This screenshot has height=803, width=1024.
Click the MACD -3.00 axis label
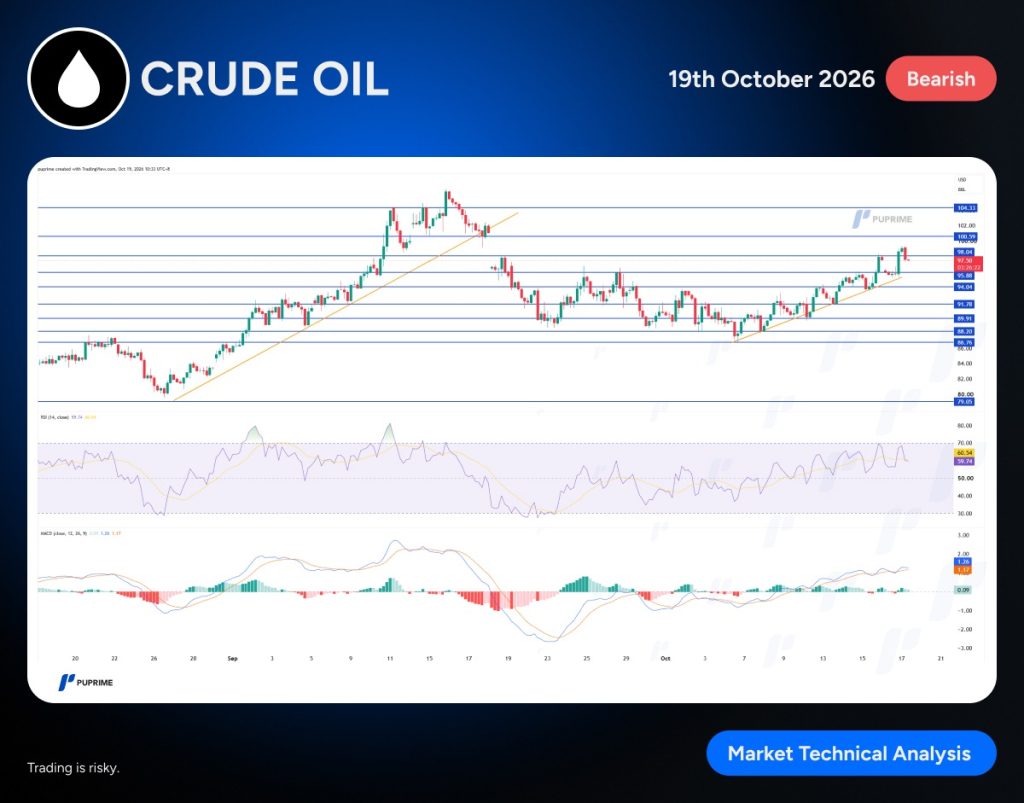point(963,648)
